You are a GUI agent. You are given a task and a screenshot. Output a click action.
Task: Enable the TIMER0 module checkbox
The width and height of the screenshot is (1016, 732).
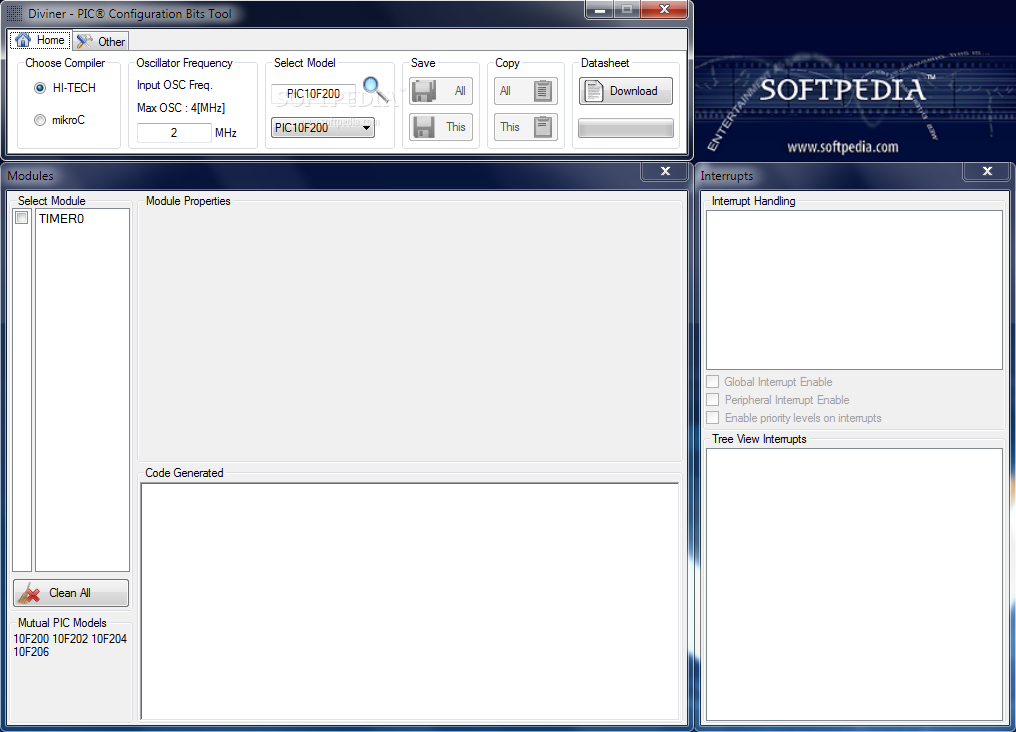[21, 218]
